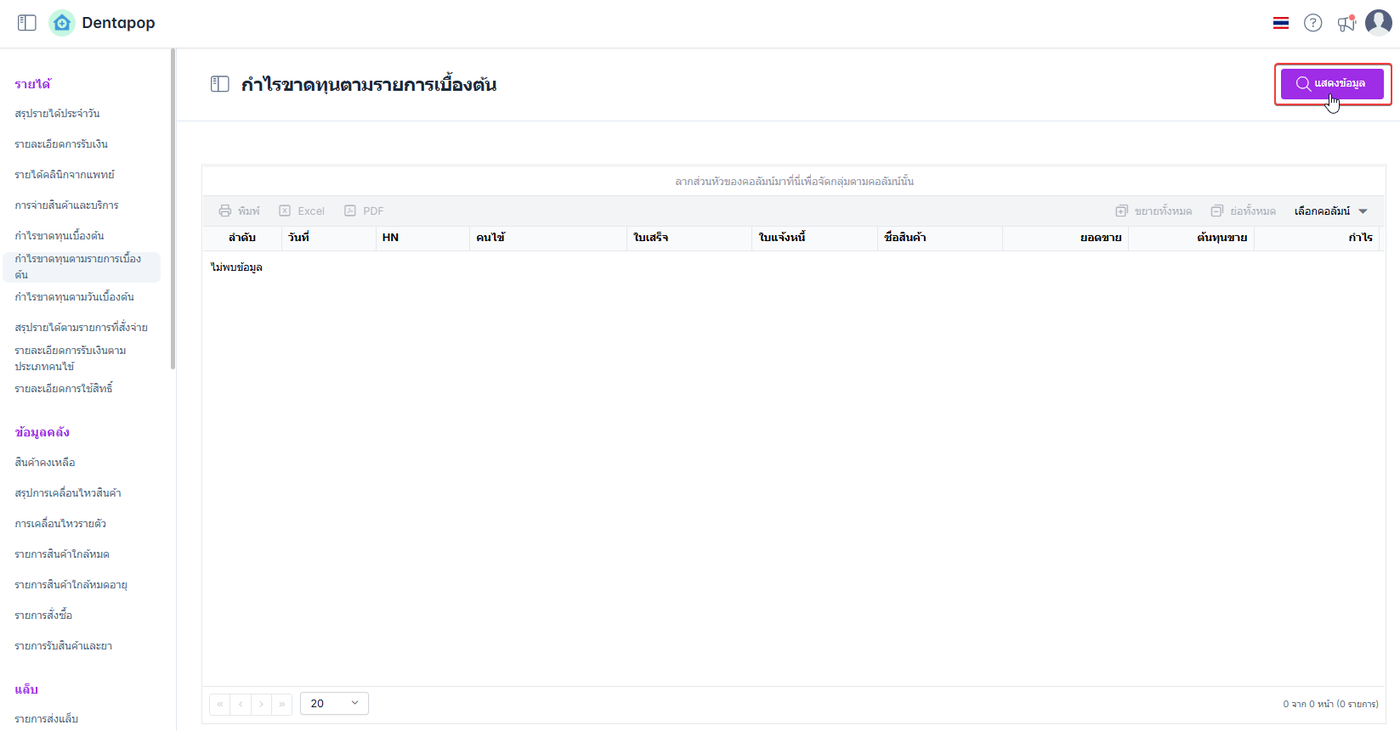Open announcements via the megaphone icon
The width and height of the screenshot is (1400, 731).
coord(1346,23)
